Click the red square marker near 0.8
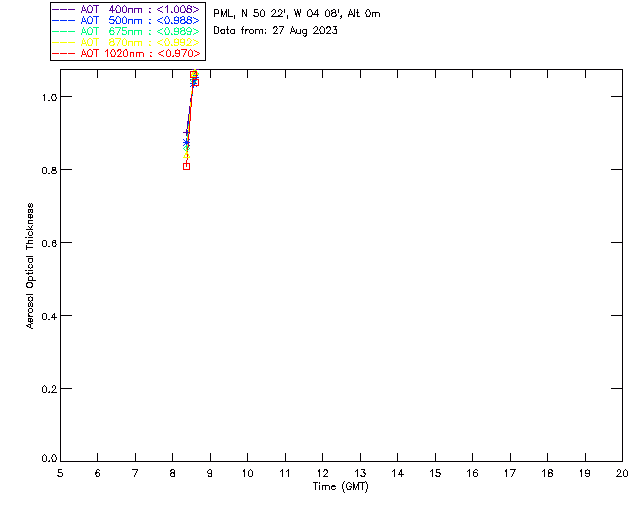640x512 pixels. pos(187,166)
